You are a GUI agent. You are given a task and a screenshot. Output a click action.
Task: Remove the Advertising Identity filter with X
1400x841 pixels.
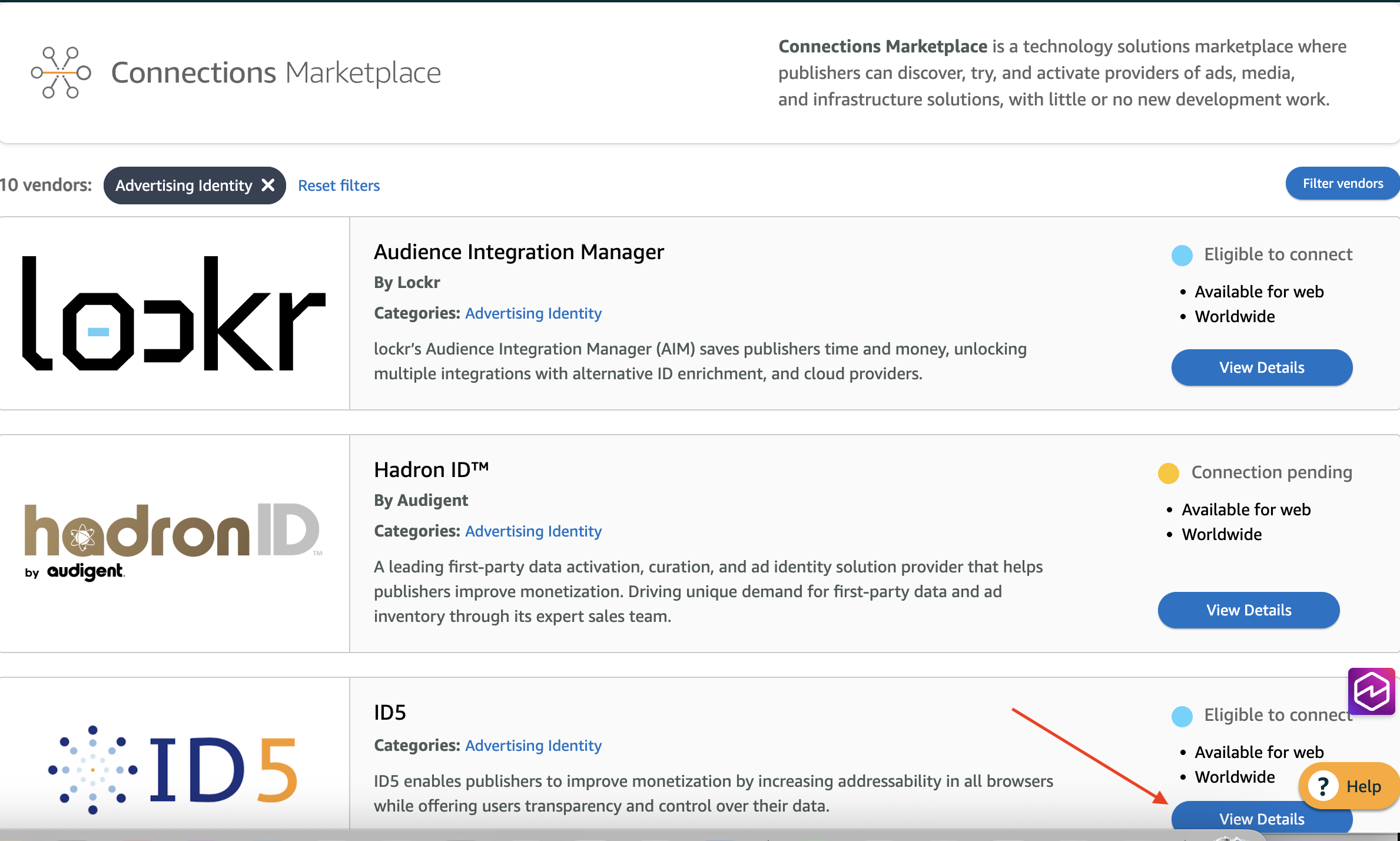pyautogui.click(x=268, y=185)
